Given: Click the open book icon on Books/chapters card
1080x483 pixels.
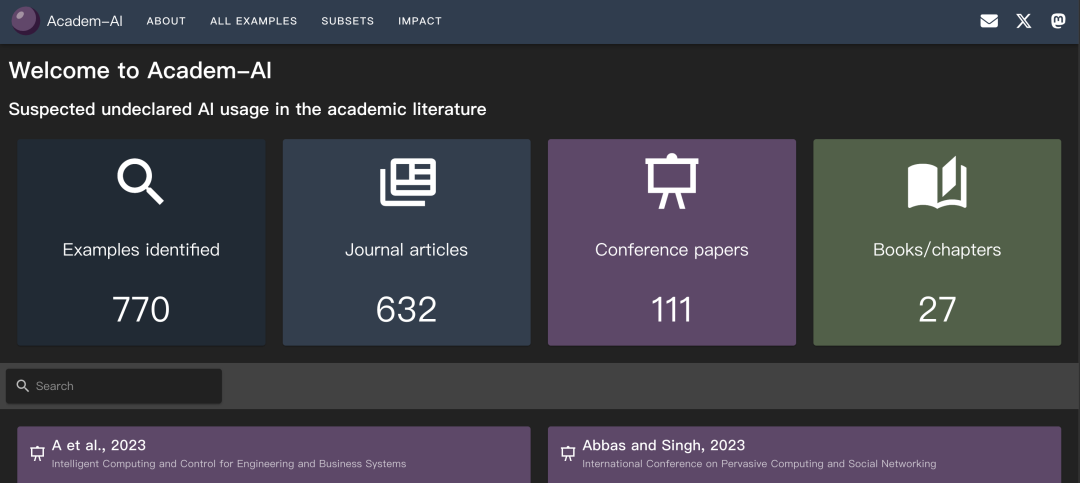Looking at the screenshot, I should (x=937, y=183).
